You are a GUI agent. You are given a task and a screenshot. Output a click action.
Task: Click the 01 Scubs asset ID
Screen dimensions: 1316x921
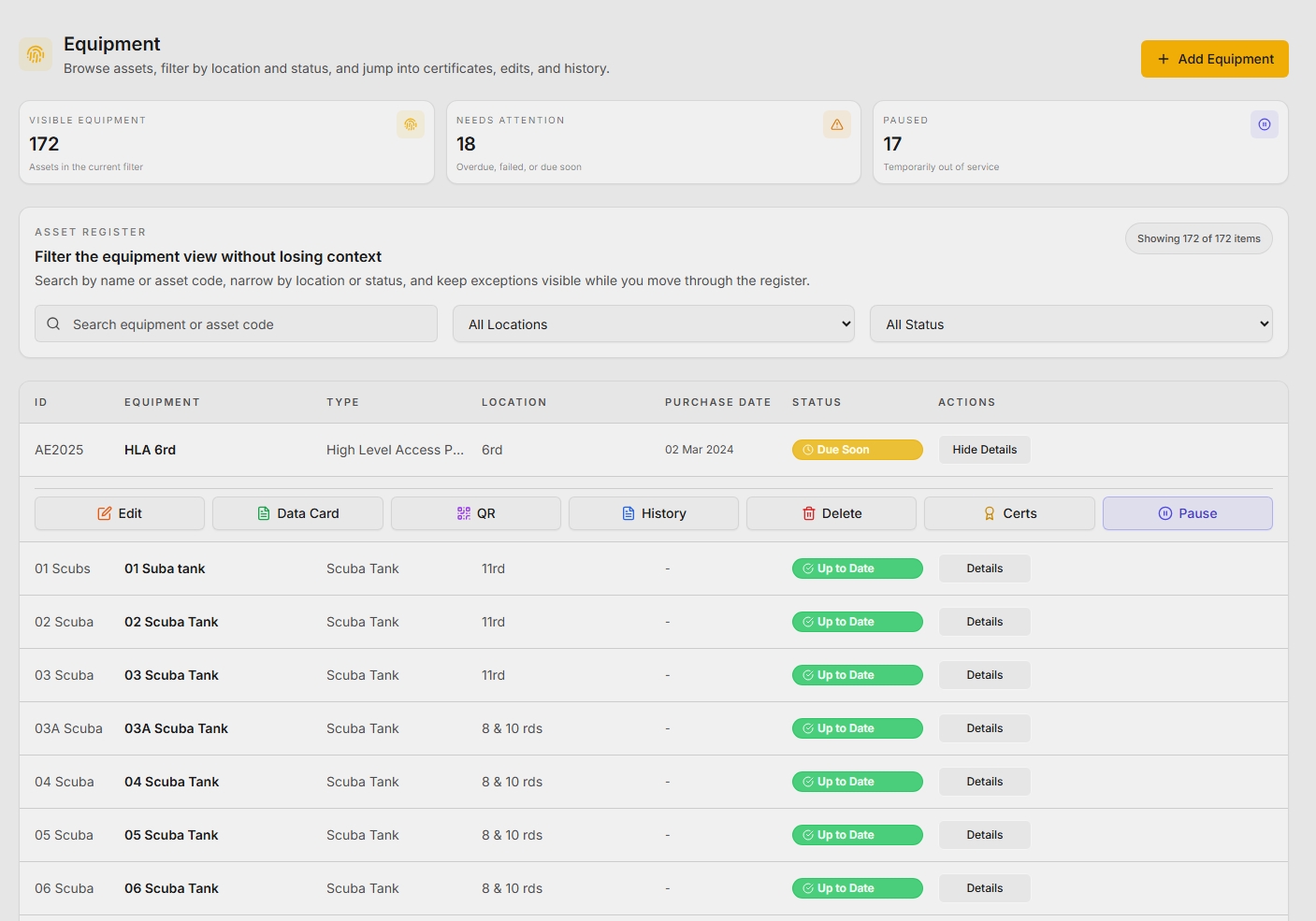pyautogui.click(x=63, y=568)
